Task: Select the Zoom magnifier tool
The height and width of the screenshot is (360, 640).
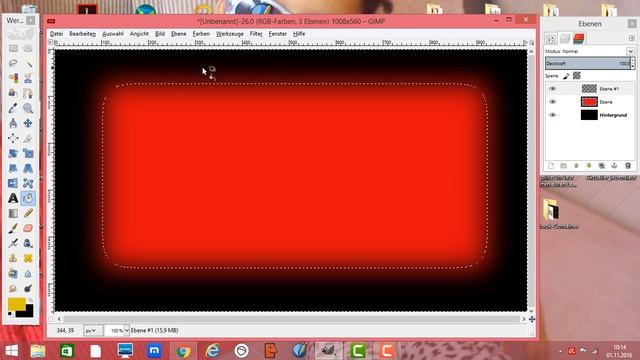Action: pyautogui.click(x=28, y=108)
